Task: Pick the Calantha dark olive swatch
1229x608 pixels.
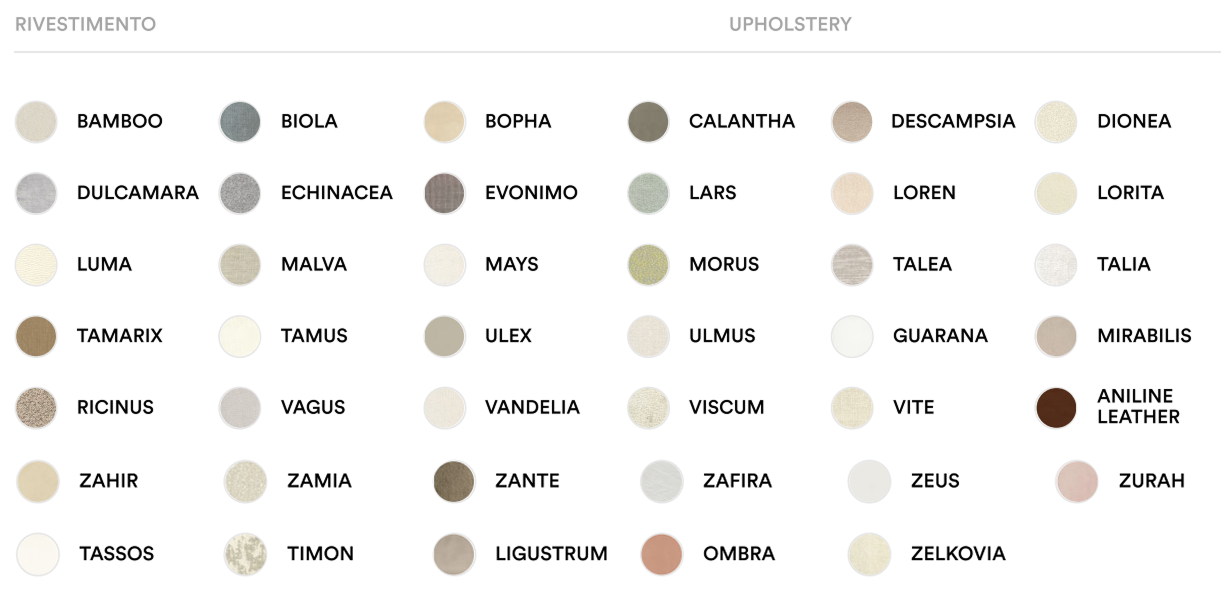Action: coord(648,122)
